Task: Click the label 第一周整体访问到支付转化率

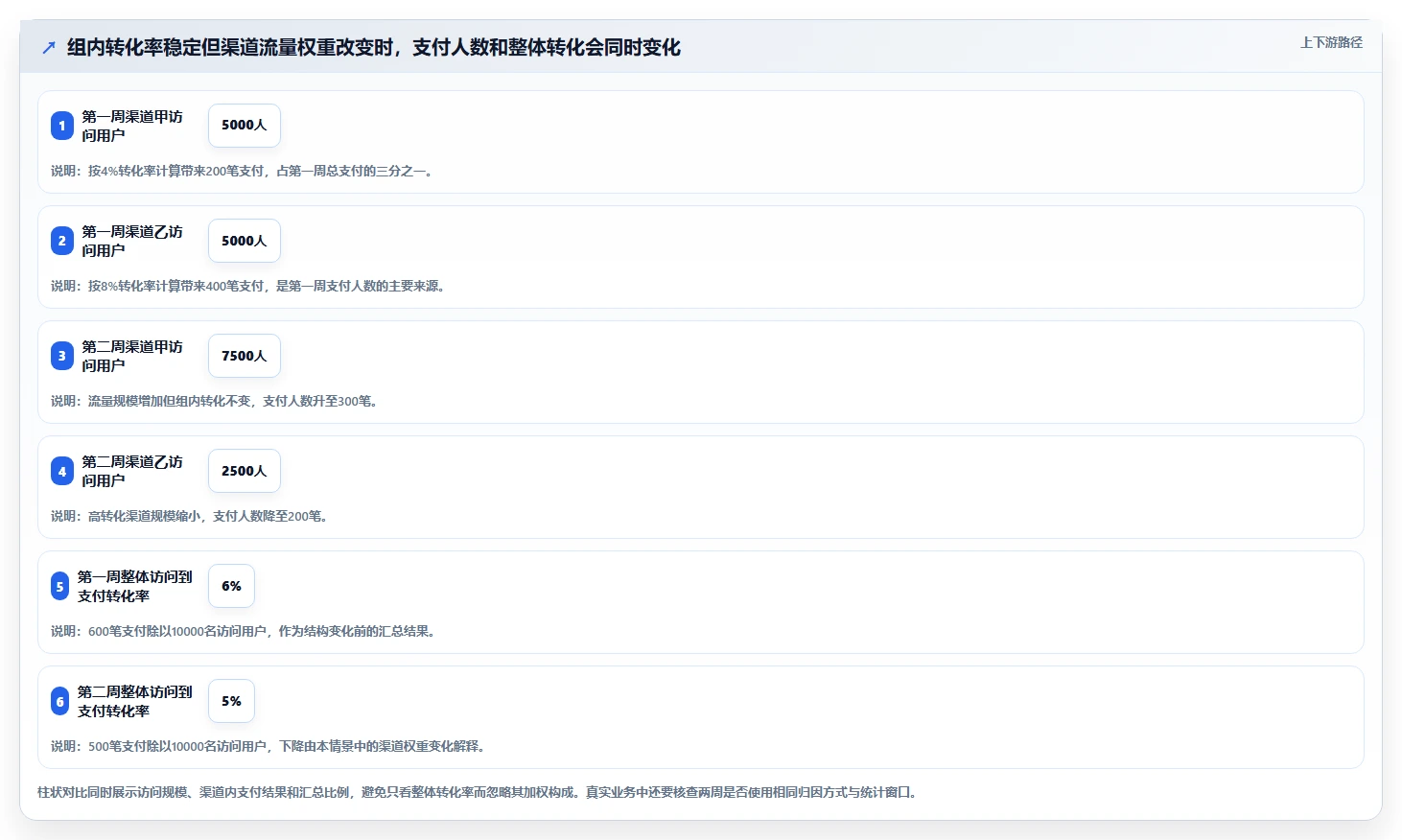Action: click(x=135, y=586)
